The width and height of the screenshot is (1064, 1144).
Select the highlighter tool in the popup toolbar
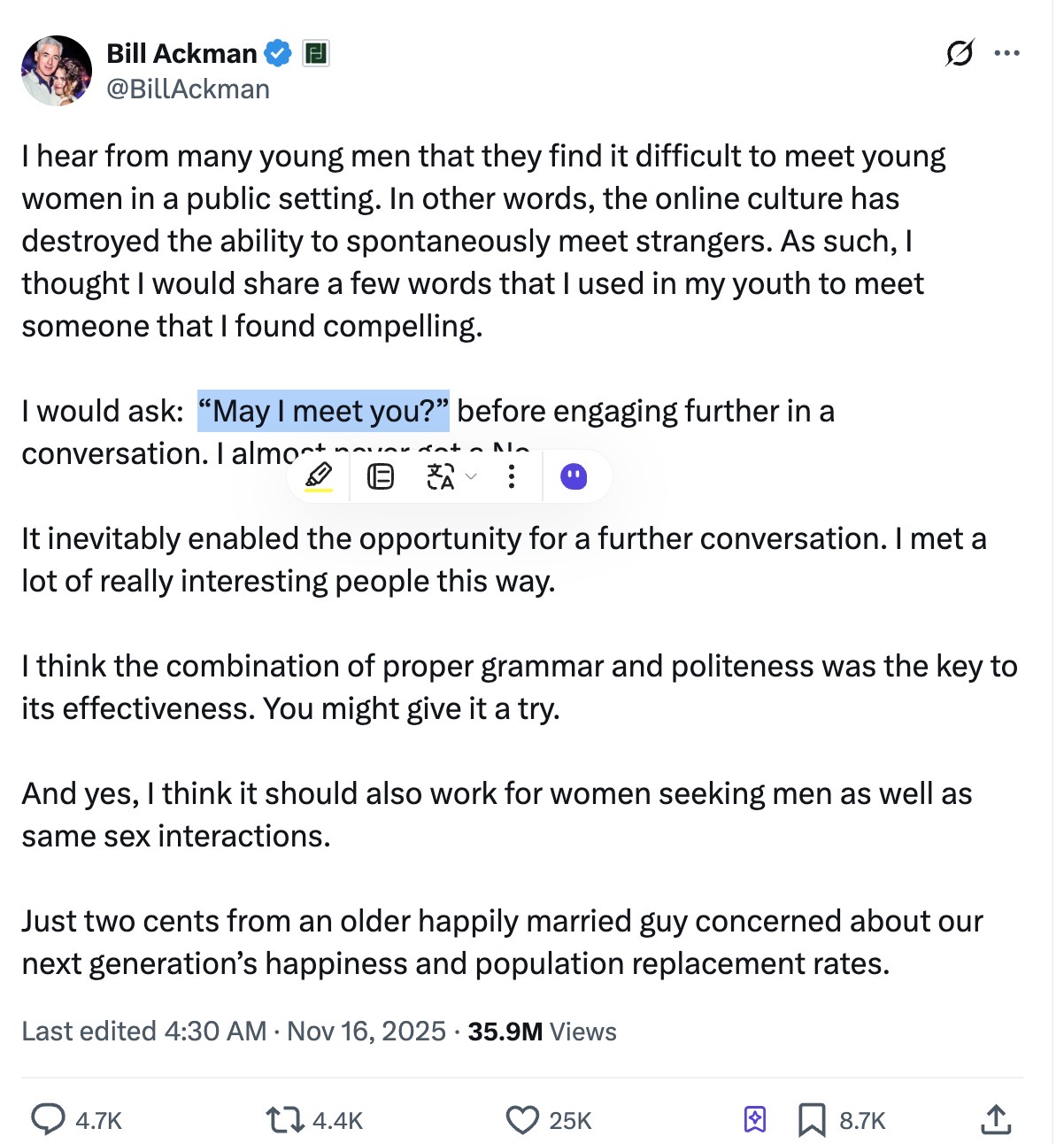point(319,476)
